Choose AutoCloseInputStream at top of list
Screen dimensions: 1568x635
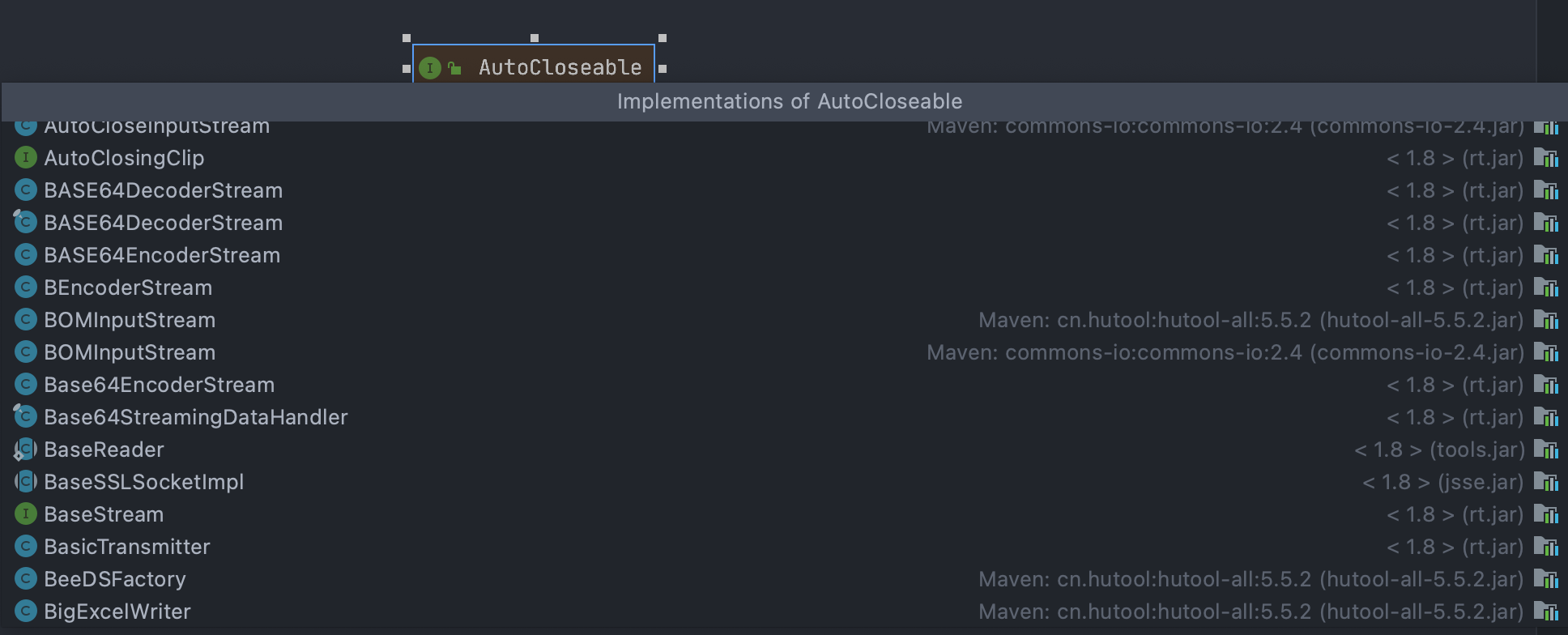pos(784,127)
